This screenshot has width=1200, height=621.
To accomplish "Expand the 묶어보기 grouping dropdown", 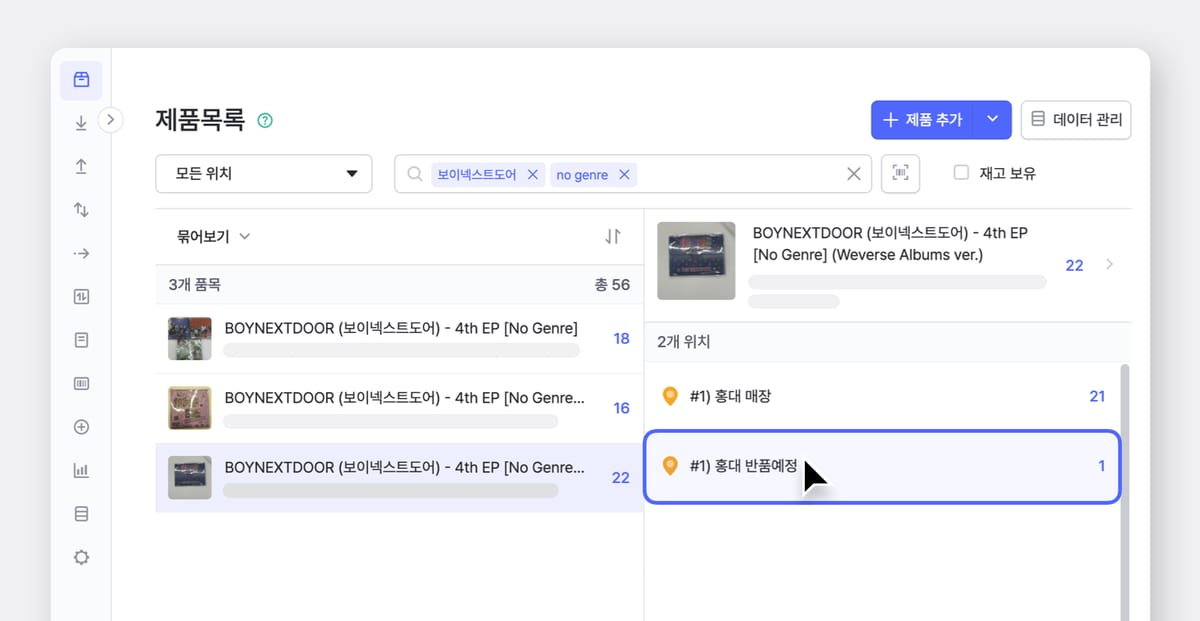I will pos(213,236).
